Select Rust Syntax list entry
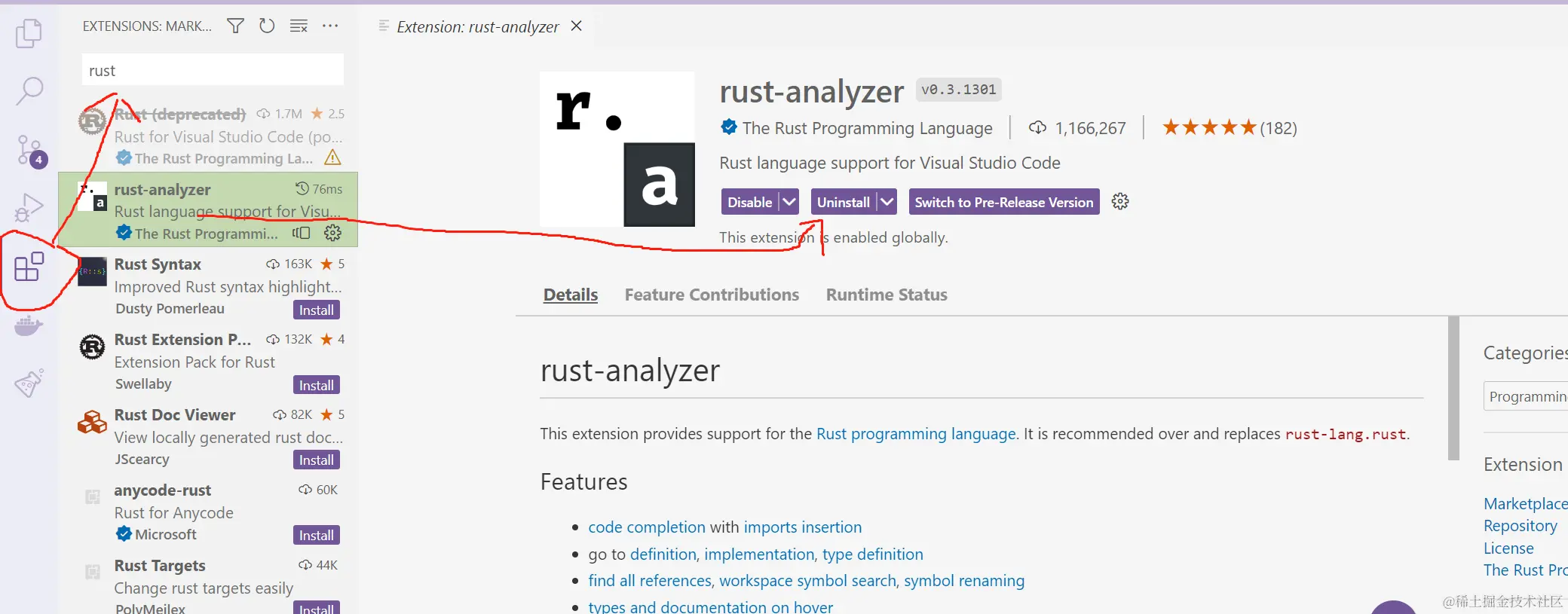The image size is (1568, 614). 208,286
